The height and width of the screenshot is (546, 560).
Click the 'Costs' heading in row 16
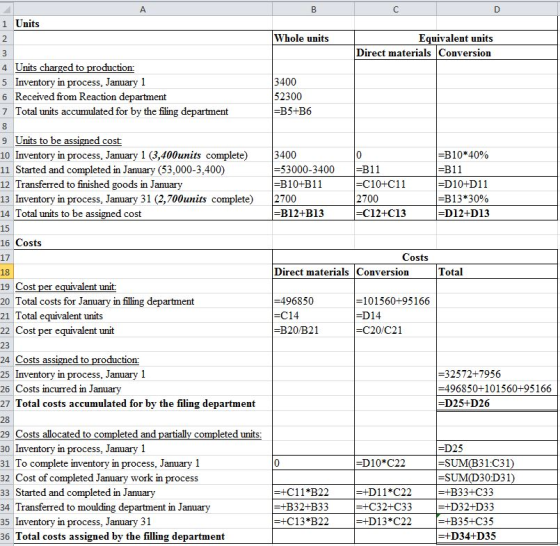(143, 243)
